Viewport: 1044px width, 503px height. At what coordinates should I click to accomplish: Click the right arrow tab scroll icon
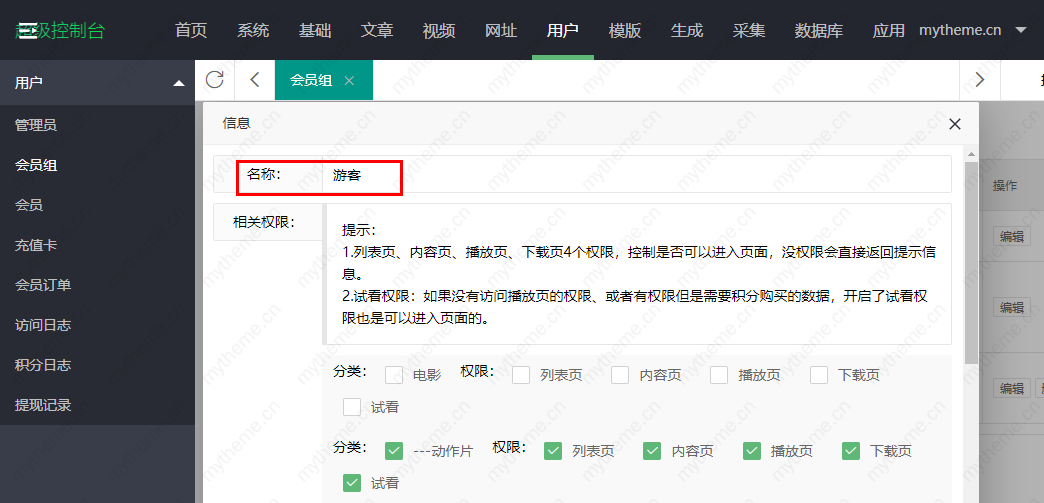[979, 80]
